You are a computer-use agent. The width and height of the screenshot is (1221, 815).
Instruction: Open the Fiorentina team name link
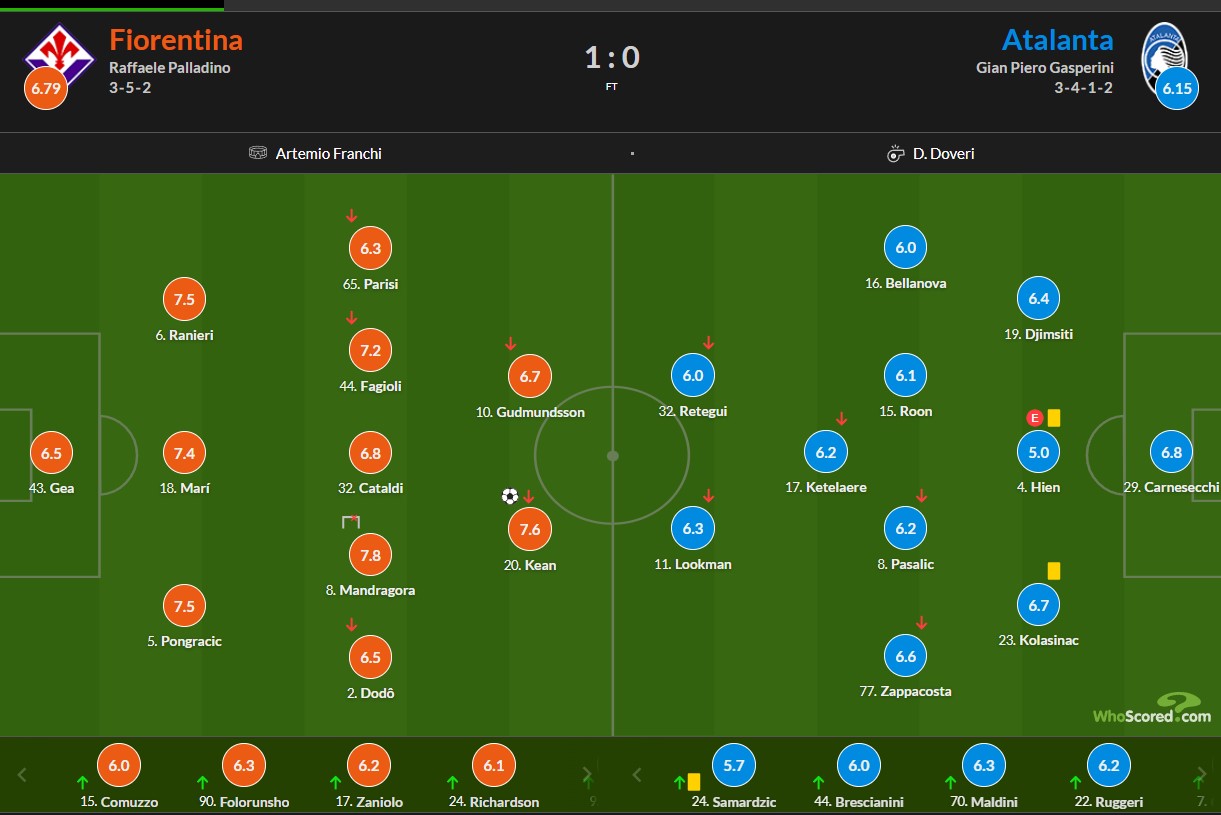click(x=176, y=40)
